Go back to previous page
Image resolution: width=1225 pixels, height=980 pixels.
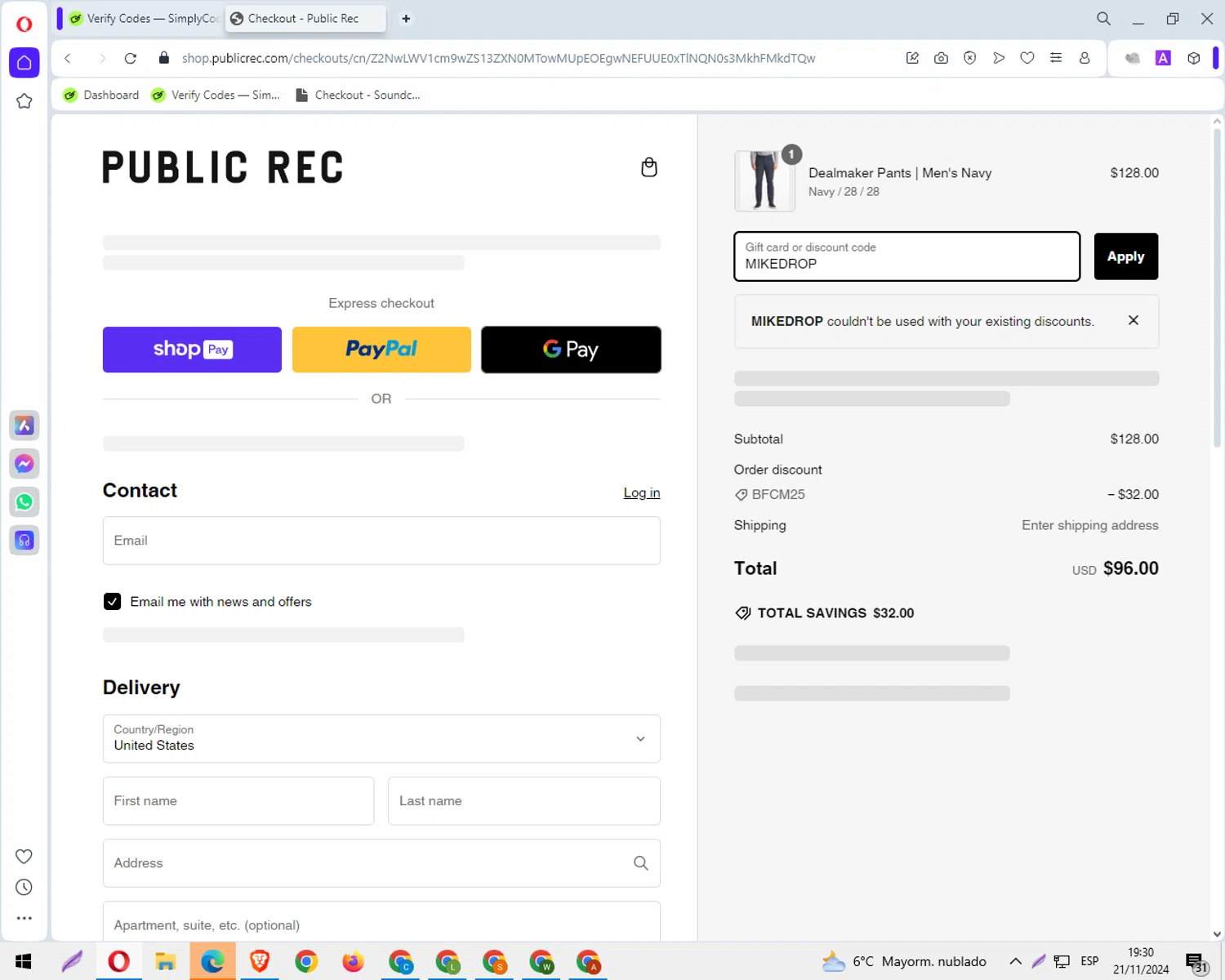(68, 58)
